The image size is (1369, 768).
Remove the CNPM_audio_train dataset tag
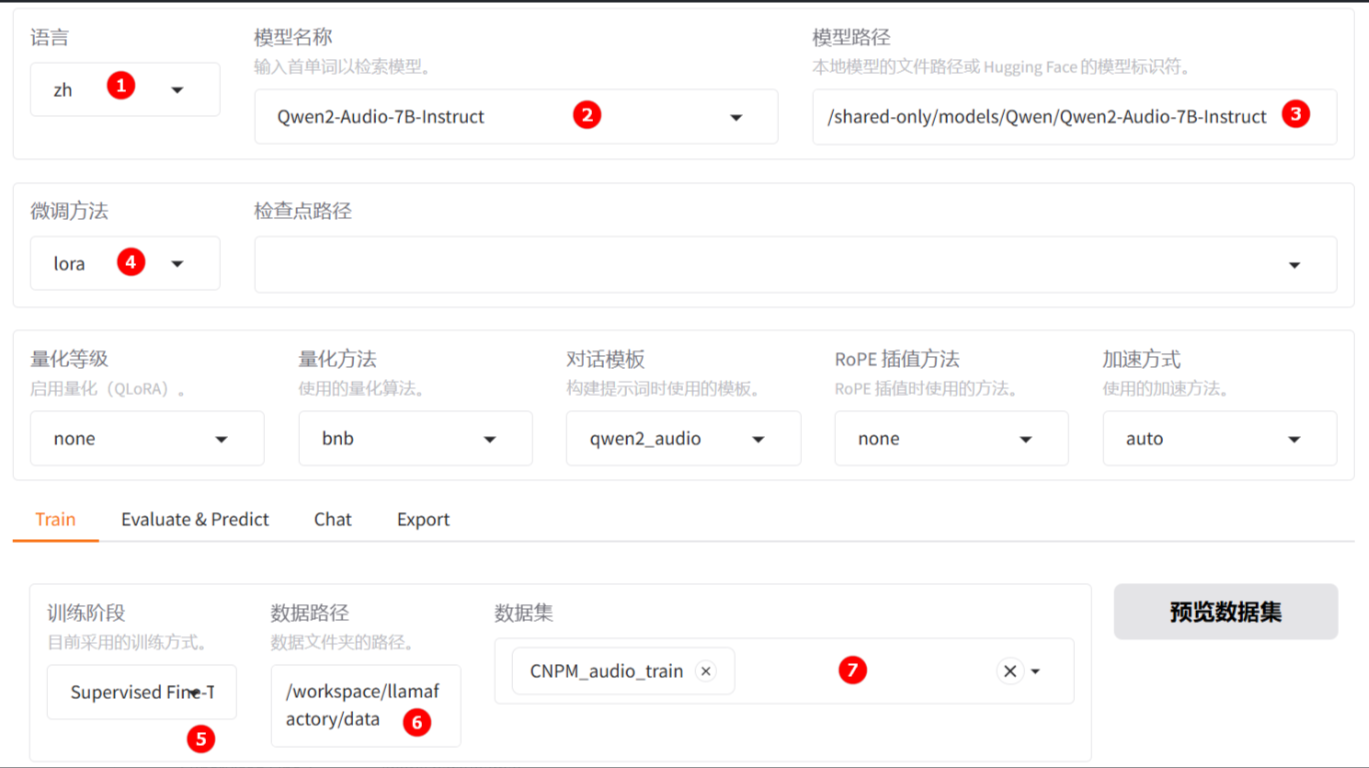pyautogui.click(x=706, y=671)
